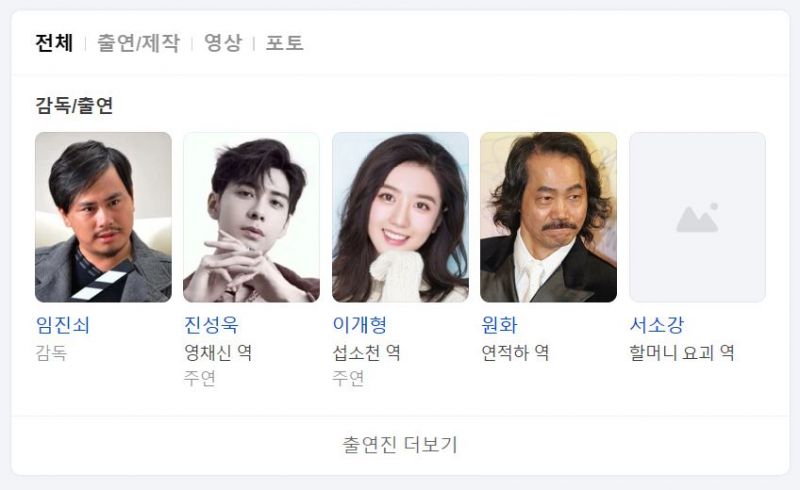Click actor 원화's photo thumbnail
800x490 pixels.
coord(548,217)
